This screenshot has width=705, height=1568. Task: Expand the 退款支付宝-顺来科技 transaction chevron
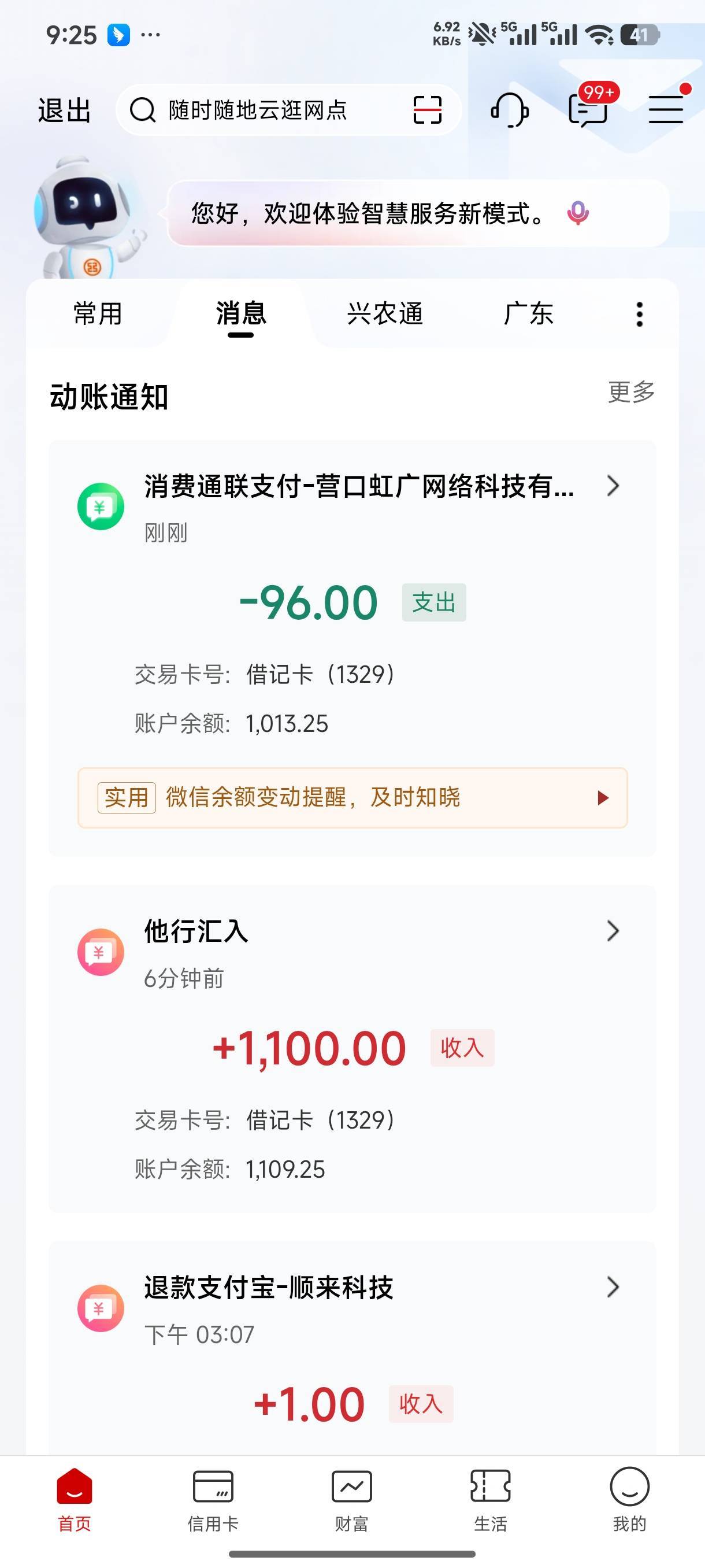(613, 1287)
